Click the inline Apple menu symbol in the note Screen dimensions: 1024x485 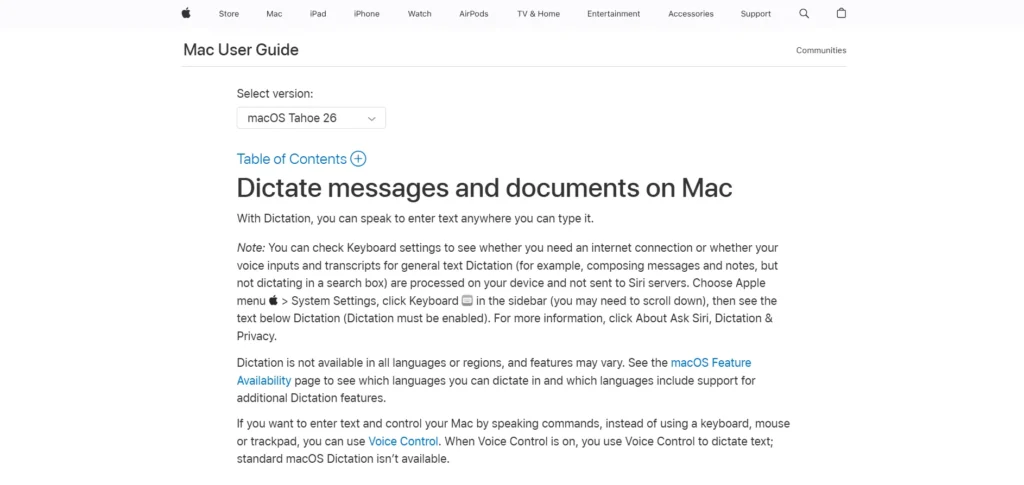[274, 301]
